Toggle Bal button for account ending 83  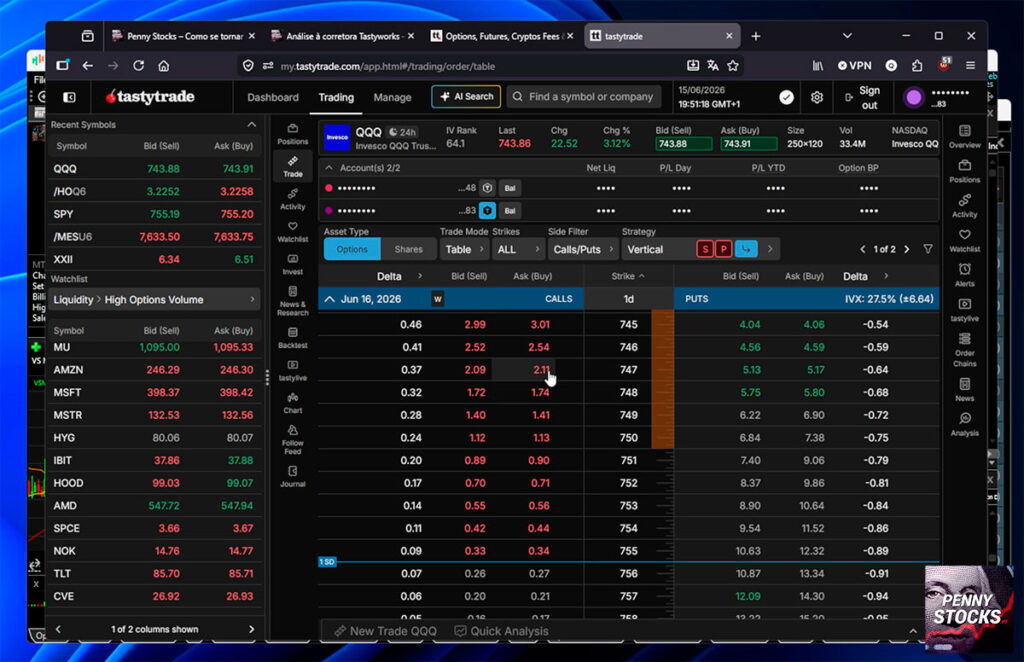pos(509,211)
